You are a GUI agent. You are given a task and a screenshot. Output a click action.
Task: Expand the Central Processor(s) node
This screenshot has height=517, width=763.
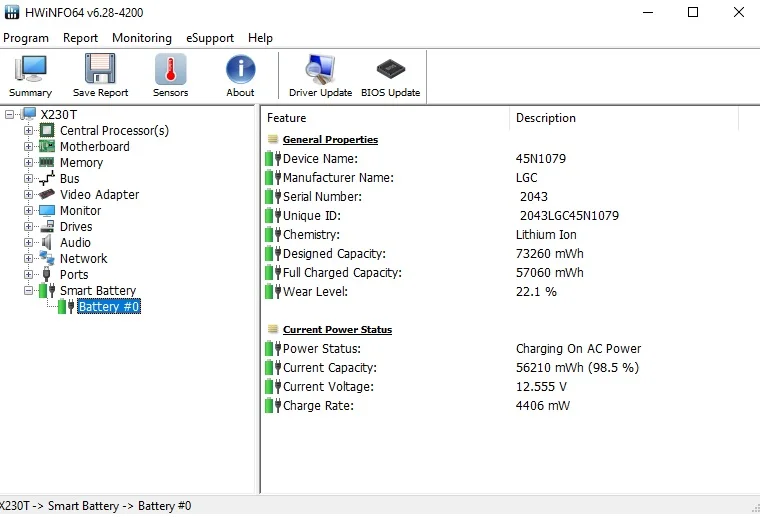pos(28,130)
